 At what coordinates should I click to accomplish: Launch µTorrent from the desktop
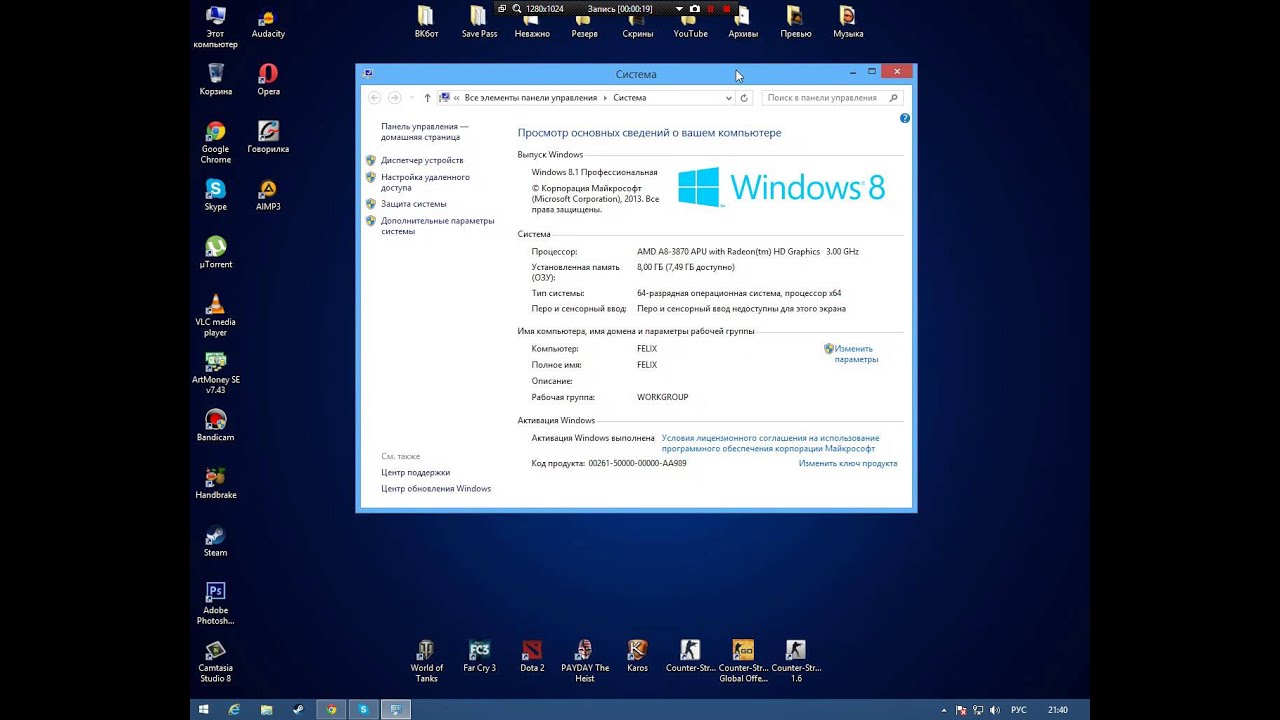[x=215, y=252]
